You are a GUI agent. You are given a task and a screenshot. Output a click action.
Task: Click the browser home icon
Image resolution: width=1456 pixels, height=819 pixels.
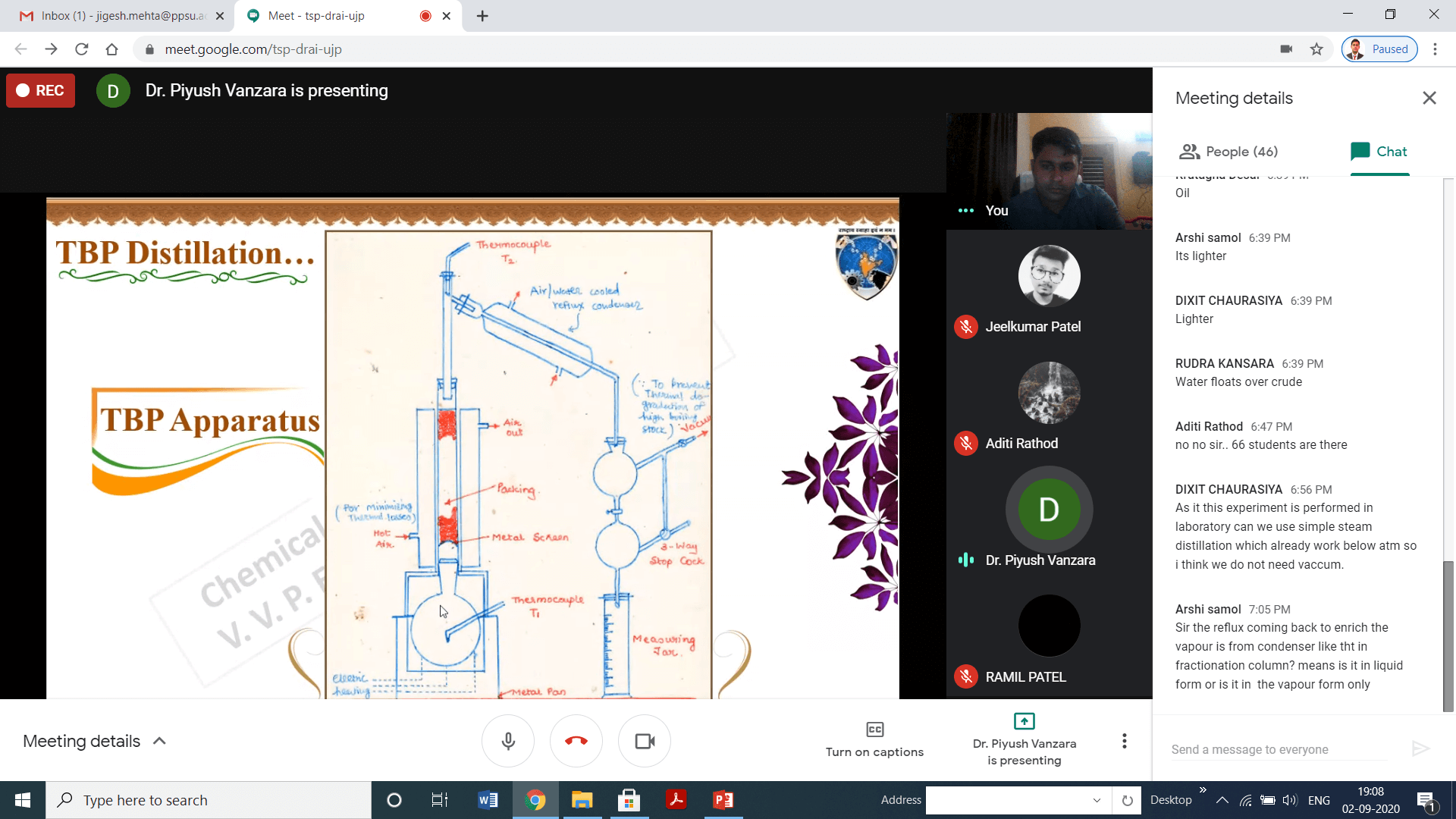pyautogui.click(x=111, y=49)
